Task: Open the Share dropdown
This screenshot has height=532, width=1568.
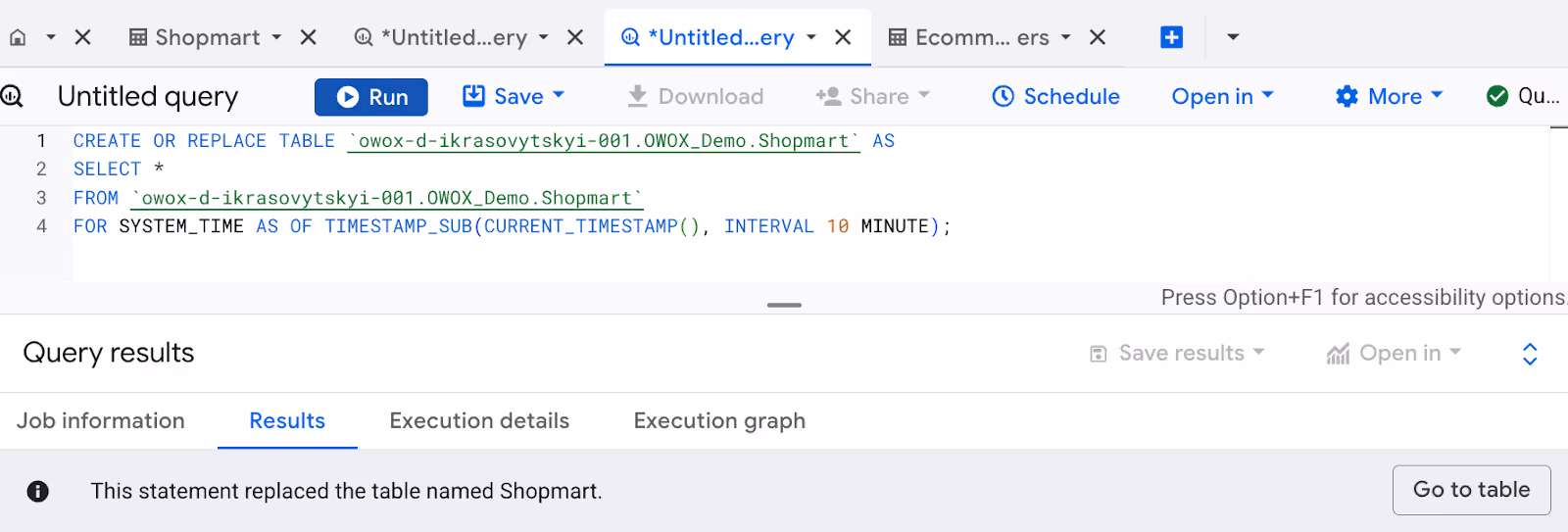Action: tap(872, 96)
